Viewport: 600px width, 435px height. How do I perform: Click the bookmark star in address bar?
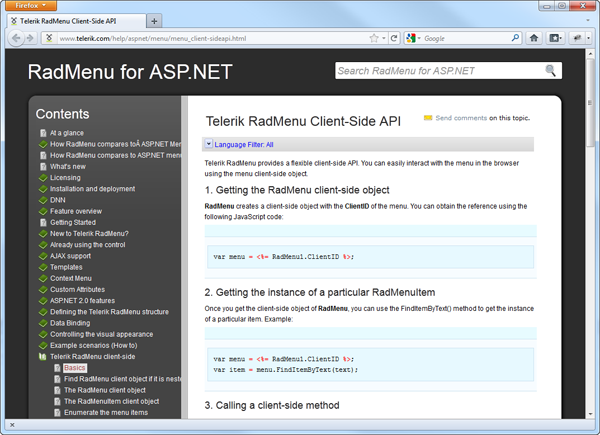[x=374, y=38]
